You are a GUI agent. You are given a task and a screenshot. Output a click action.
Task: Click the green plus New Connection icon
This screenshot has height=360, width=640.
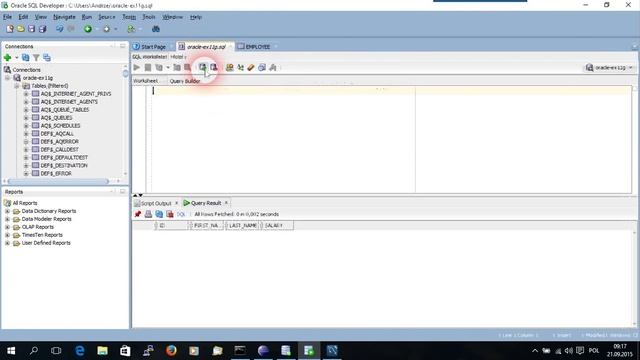pyautogui.click(x=7, y=58)
